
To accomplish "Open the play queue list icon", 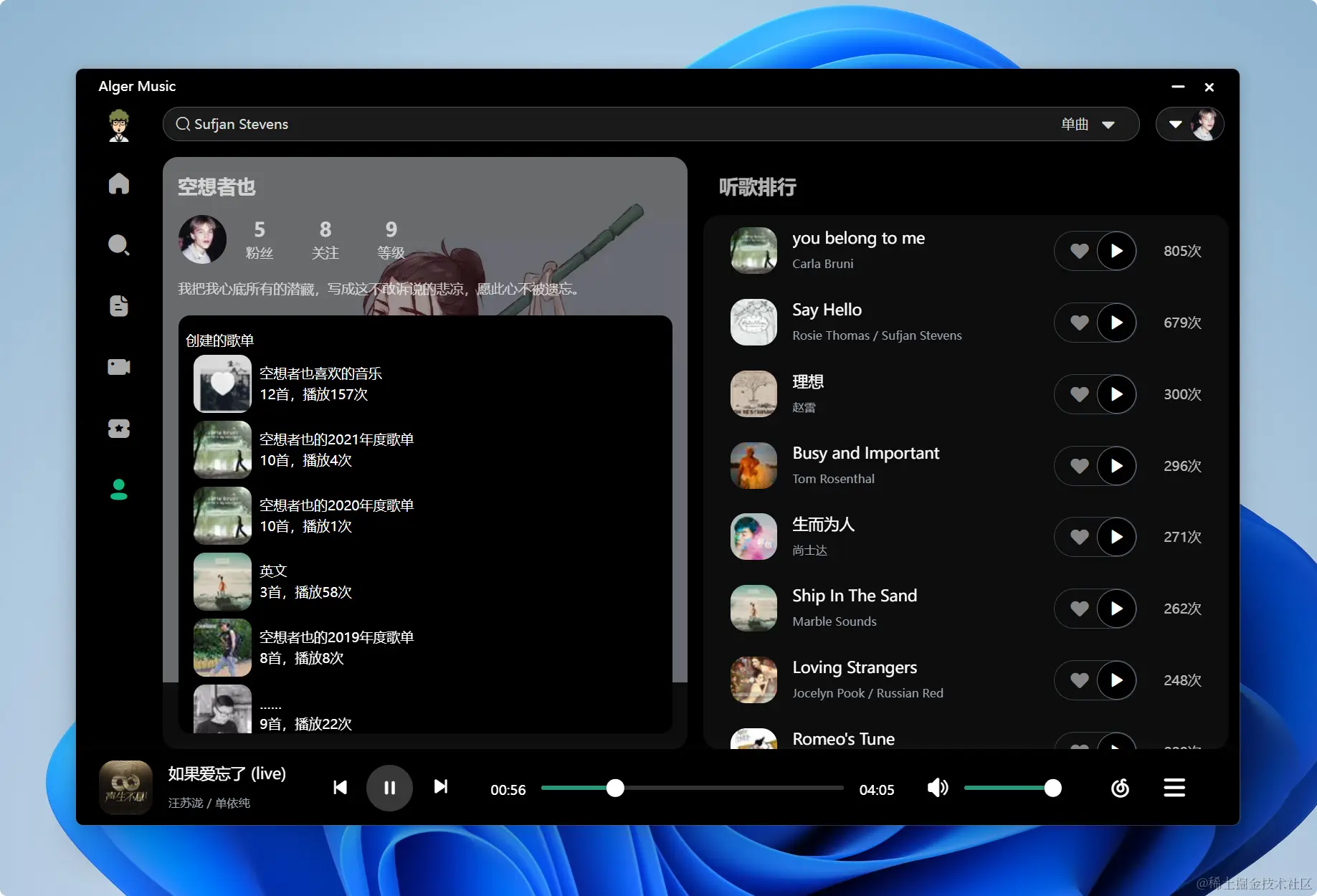I will [x=1174, y=788].
